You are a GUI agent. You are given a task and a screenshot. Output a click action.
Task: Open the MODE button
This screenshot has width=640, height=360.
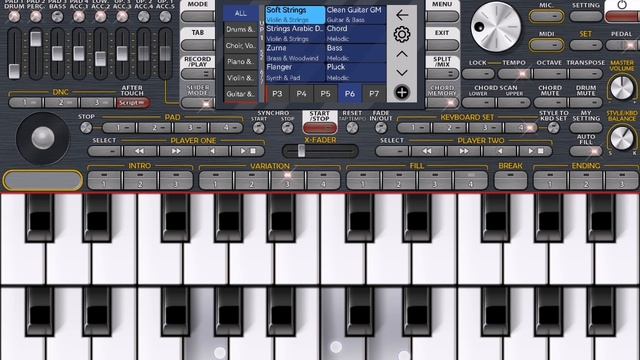tap(198, 16)
